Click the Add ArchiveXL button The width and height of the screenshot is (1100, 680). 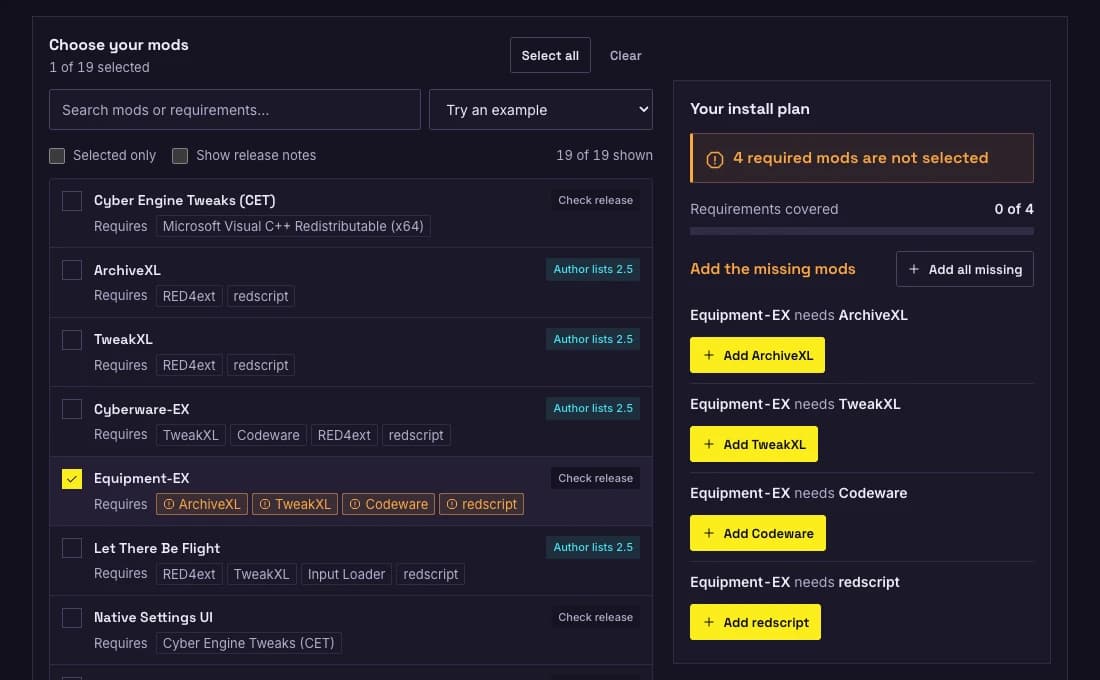757,355
